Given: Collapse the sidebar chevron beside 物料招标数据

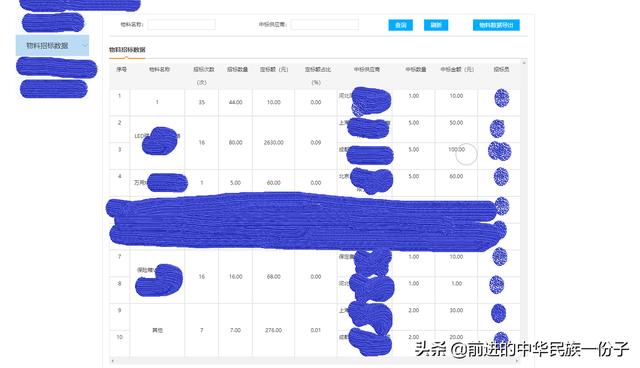Looking at the screenshot, I should pyautogui.click(x=84, y=45).
